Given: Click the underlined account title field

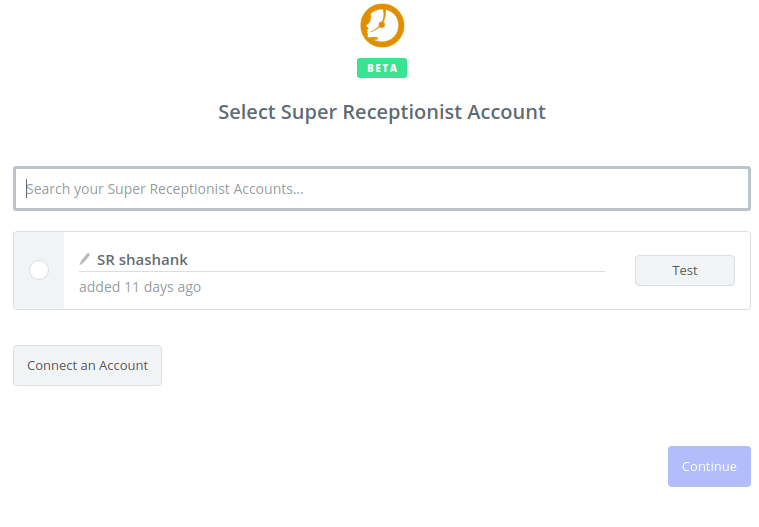Looking at the screenshot, I should click(342, 260).
